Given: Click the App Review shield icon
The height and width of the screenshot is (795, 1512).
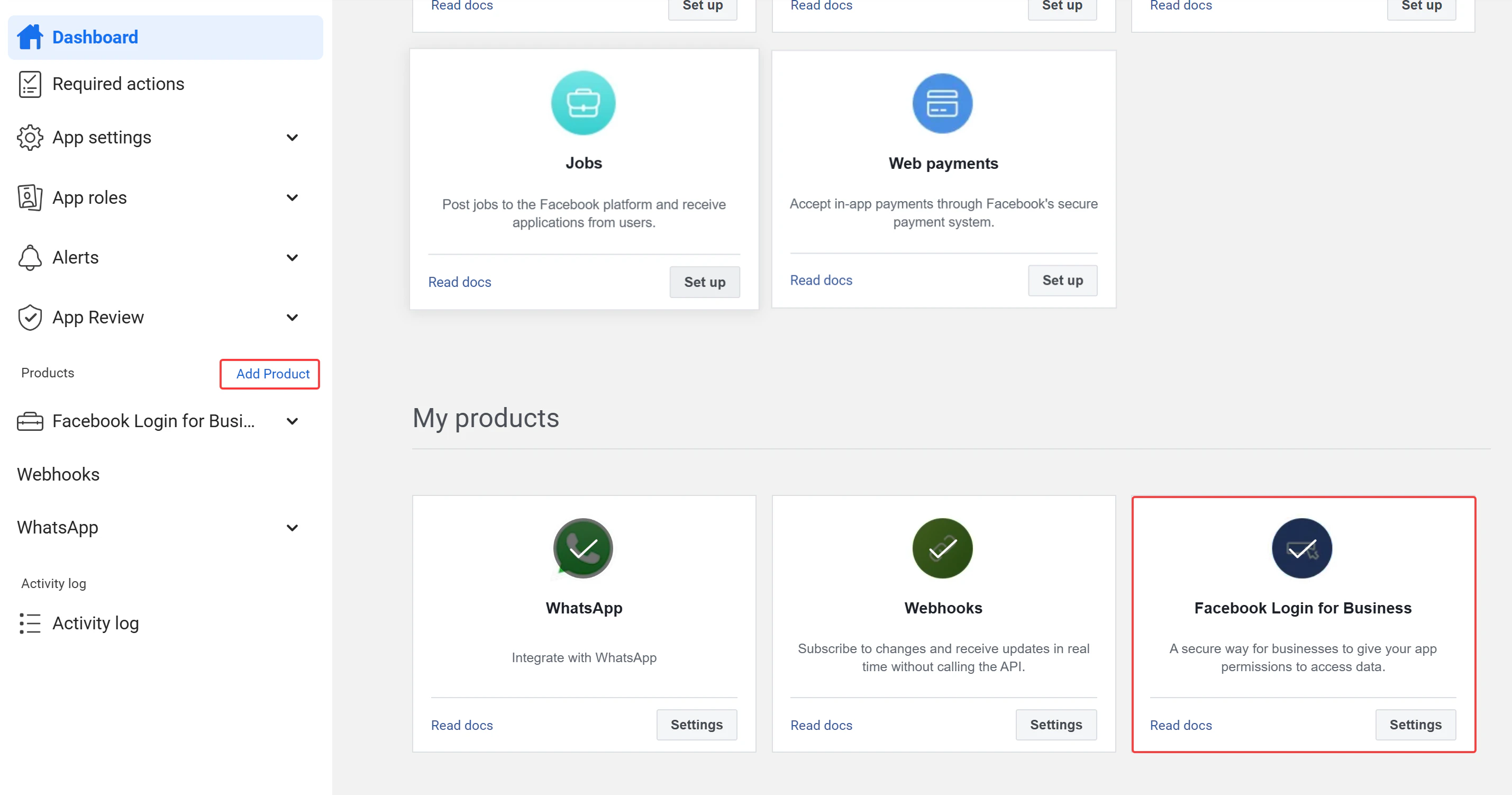Looking at the screenshot, I should (x=30, y=317).
